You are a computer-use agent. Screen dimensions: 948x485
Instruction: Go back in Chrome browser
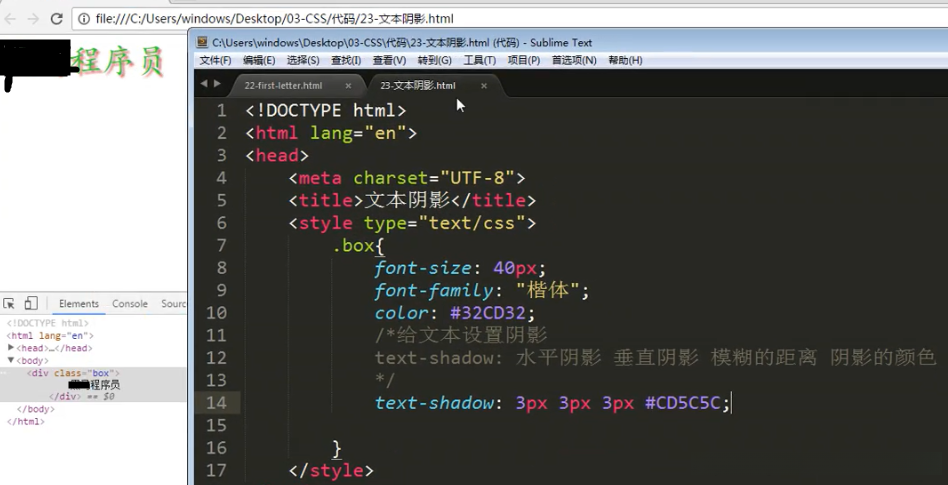coord(11,19)
